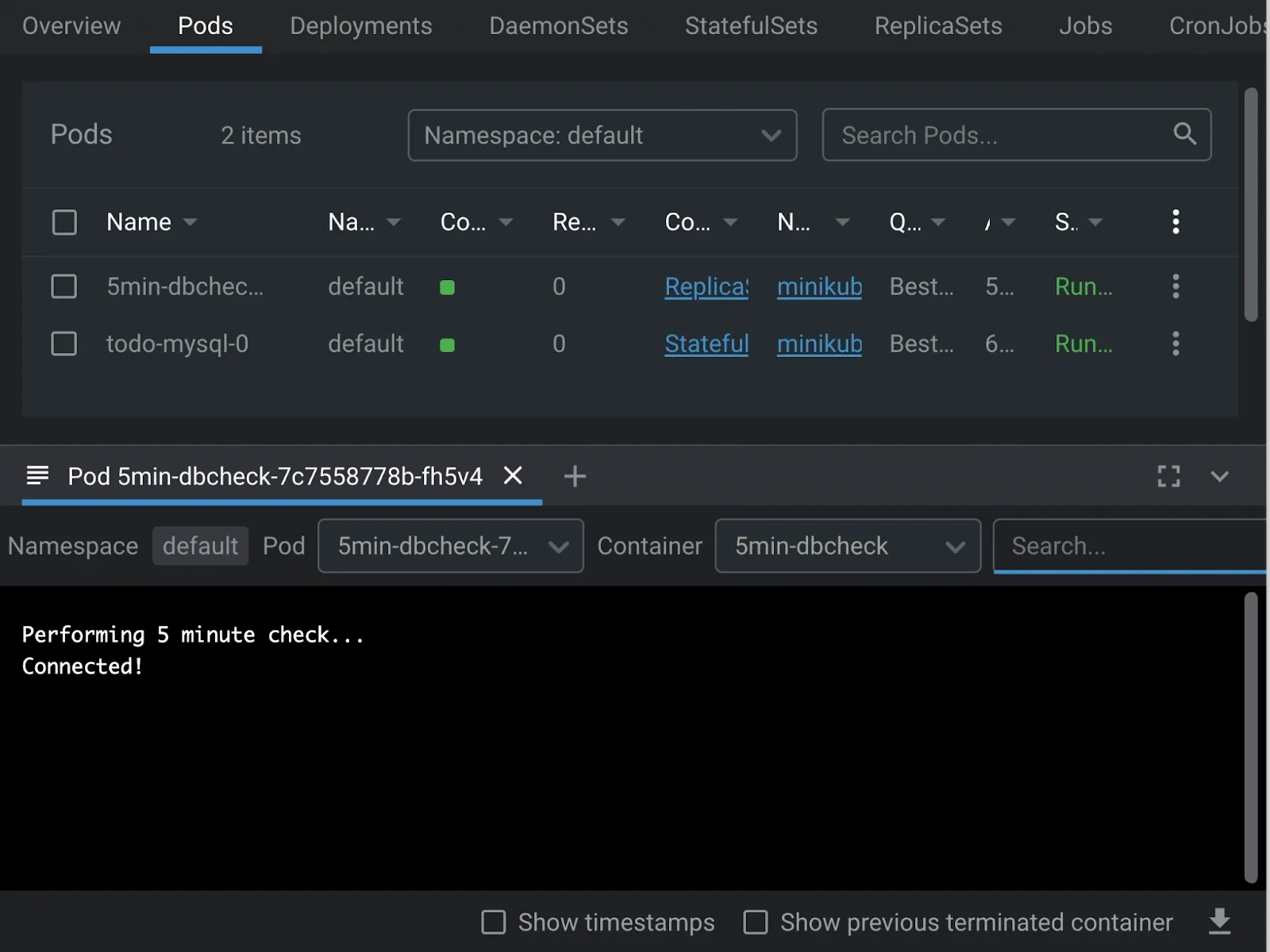Viewport: 1270px width, 952px height.
Task: Maximize the logs dock to fullscreen
Action: pyautogui.click(x=1168, y=476)
